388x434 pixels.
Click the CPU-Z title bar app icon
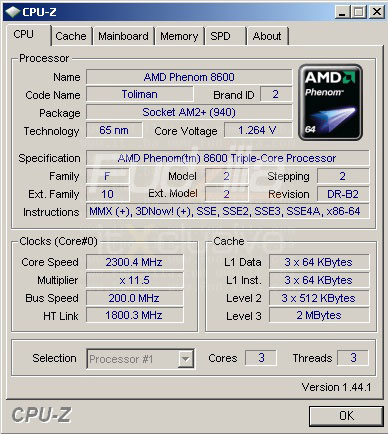point(13,12)
